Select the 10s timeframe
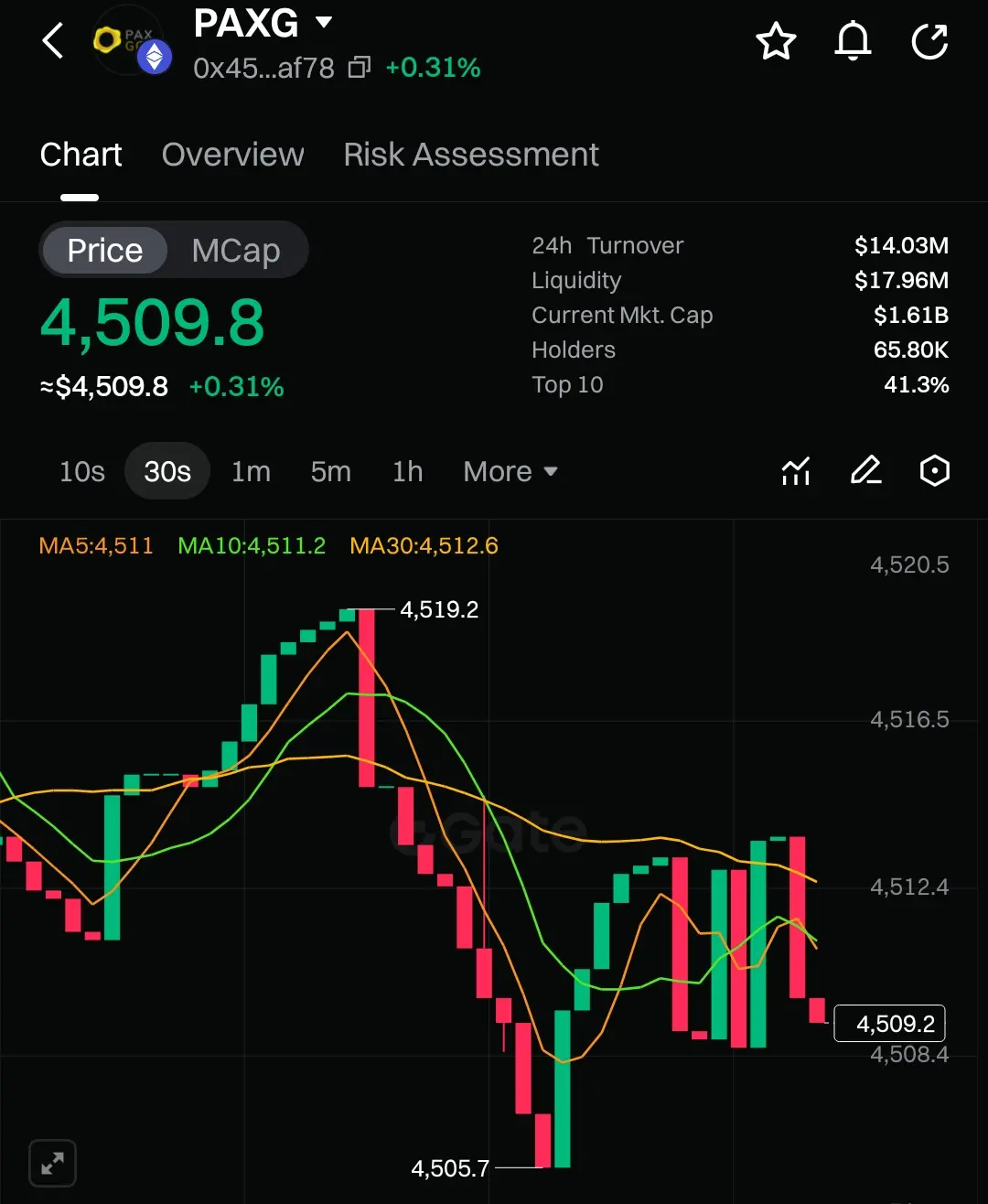 pyautogui.click(x=82, y=471)
